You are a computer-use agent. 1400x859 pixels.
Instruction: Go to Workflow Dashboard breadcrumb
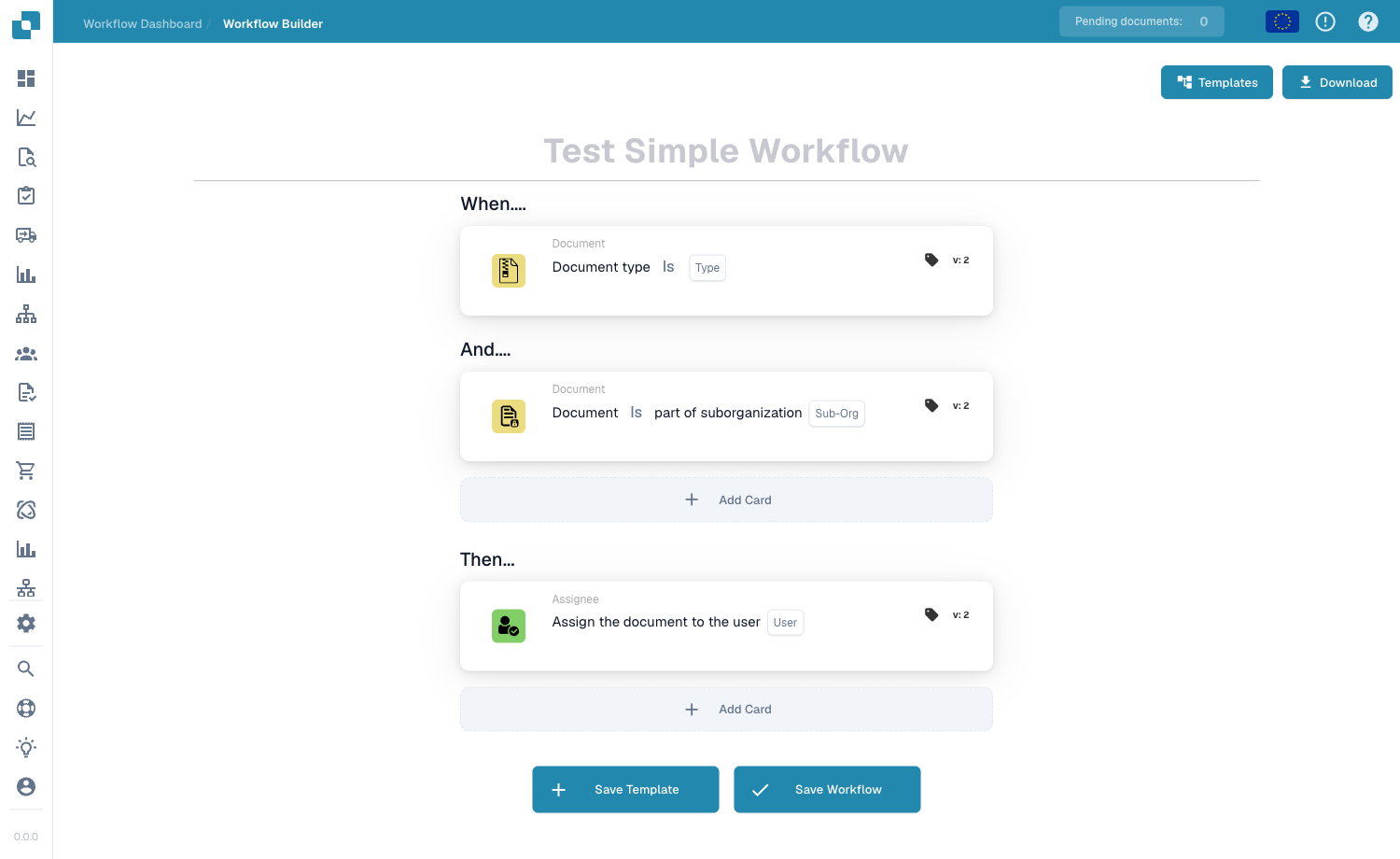click(143, 23)
